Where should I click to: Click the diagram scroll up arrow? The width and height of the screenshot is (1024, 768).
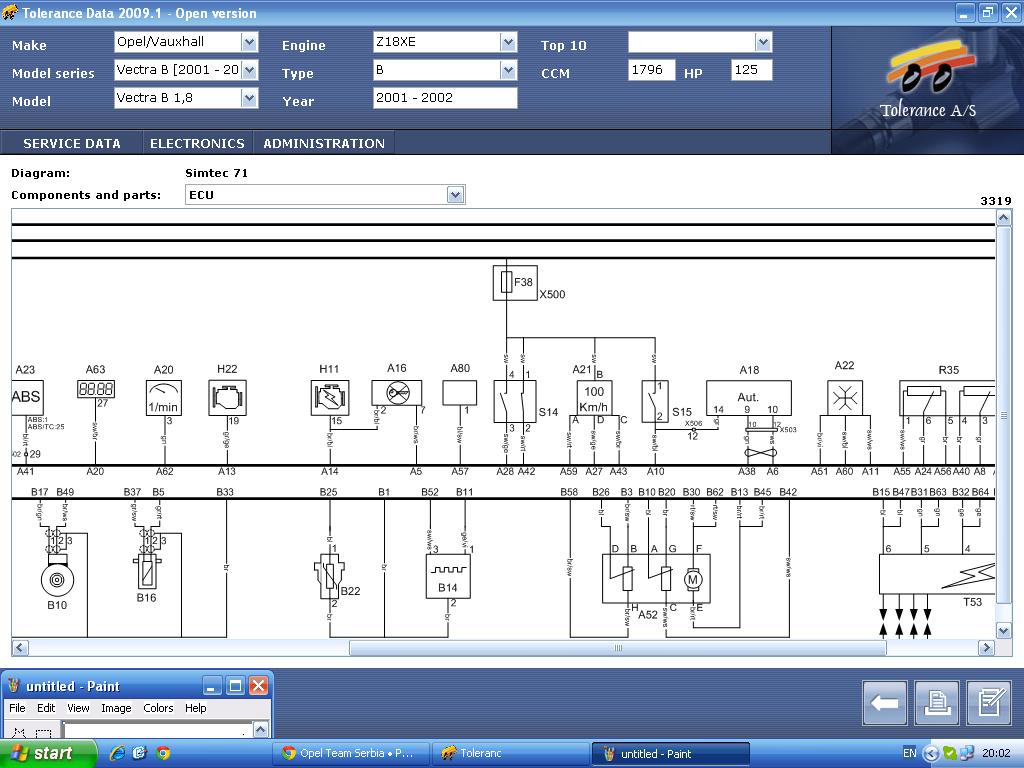(1004, 217)
